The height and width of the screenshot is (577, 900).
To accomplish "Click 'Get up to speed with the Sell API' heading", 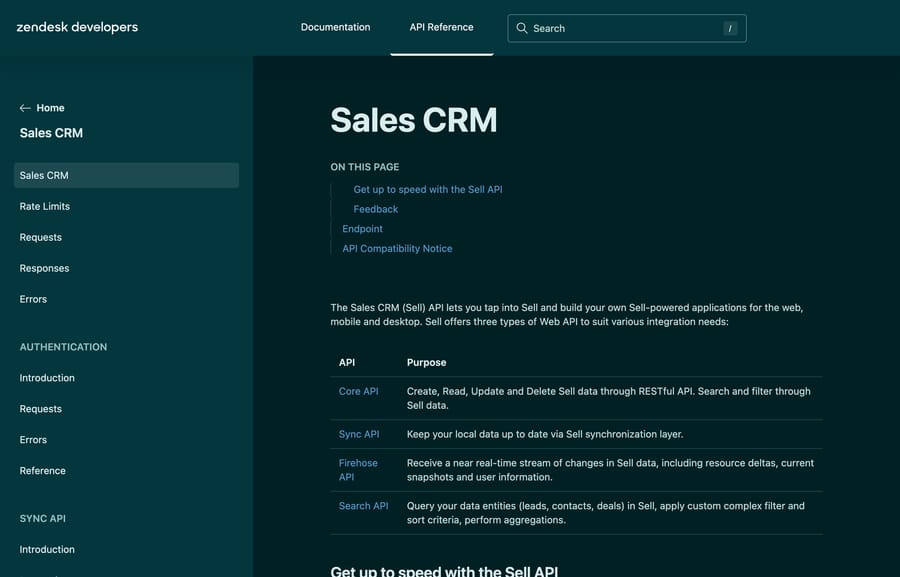I will pyautogui.click(x=444, y=571).
